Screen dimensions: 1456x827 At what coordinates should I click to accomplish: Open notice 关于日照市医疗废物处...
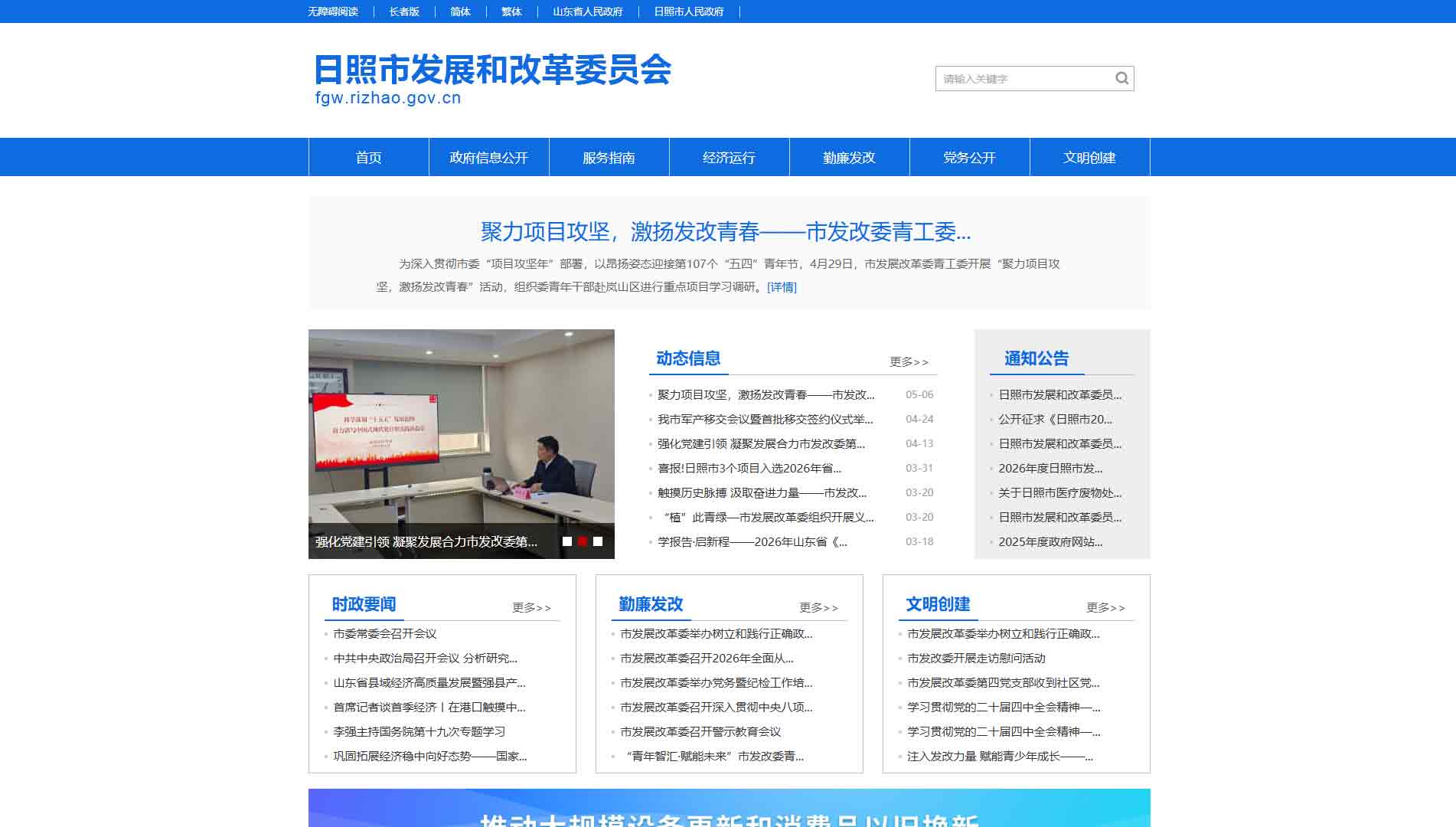[x=1060, y=492]
